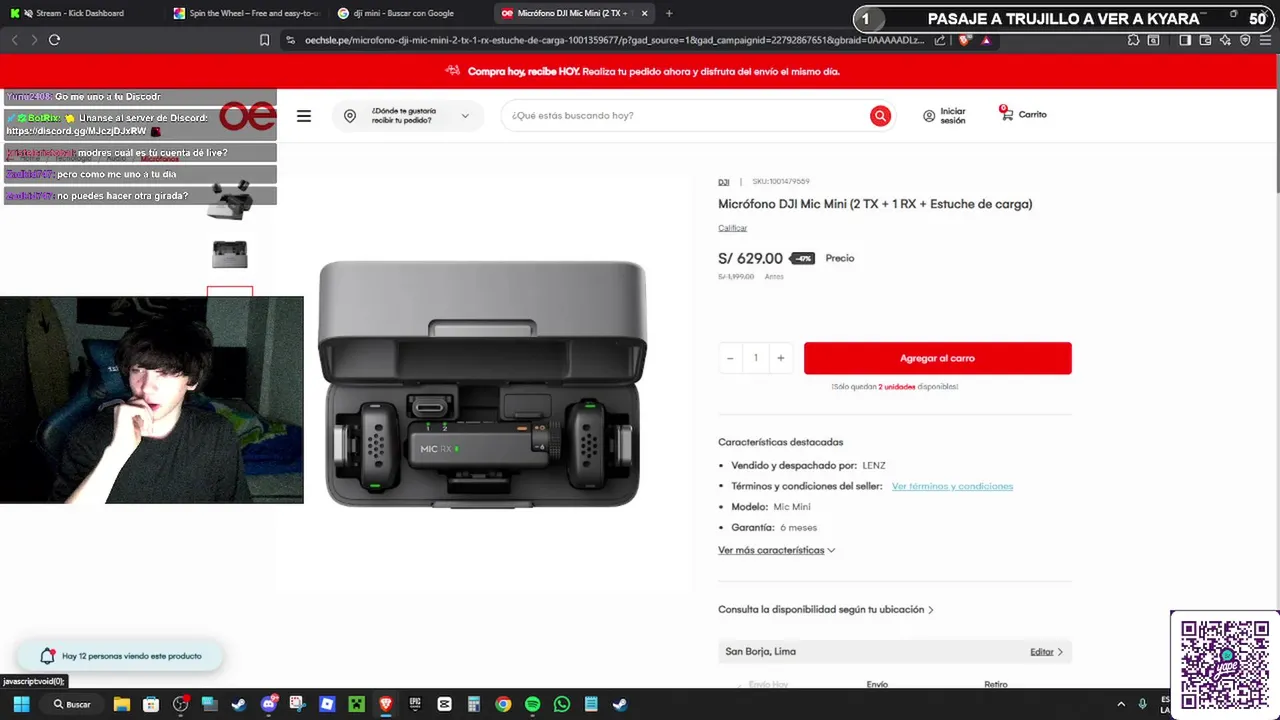
Task: Close the Micrófono DJI Mic Mini tab
Action: tap(644, 13)
